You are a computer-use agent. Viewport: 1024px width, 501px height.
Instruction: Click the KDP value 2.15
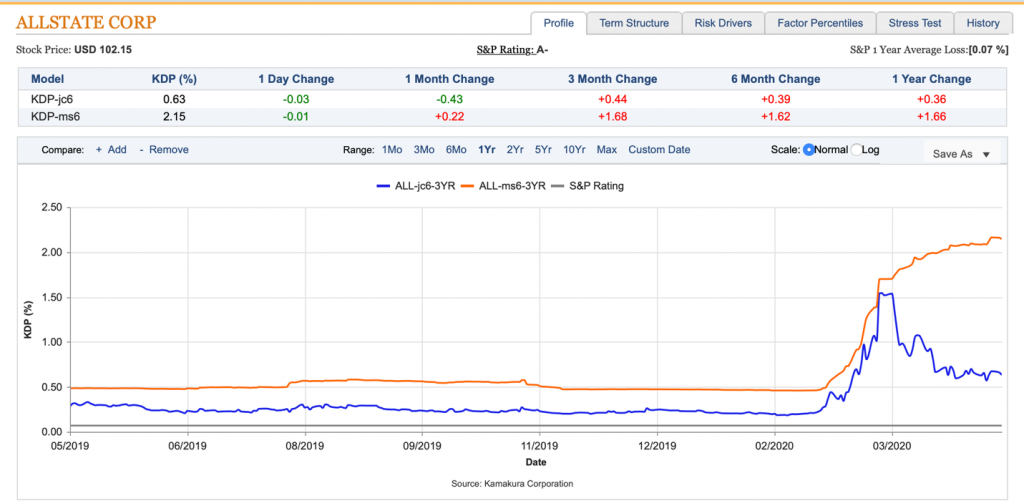[174, 116]
